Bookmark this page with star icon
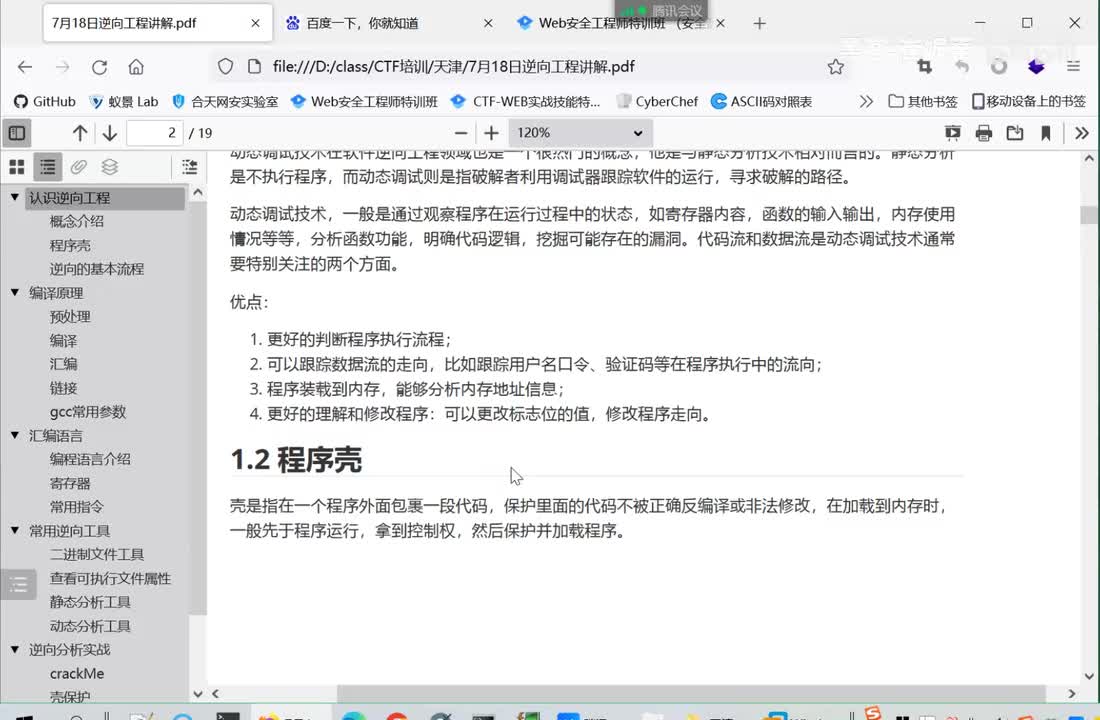 click(836, 67)
